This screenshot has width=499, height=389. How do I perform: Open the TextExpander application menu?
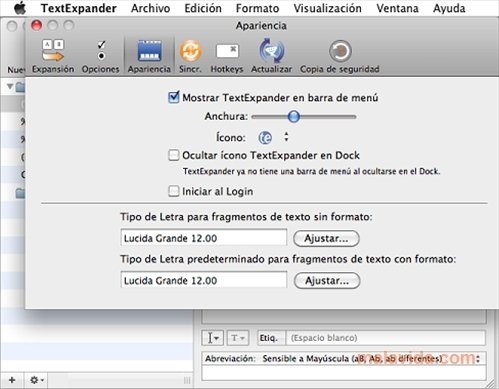[x=79, y=8]
